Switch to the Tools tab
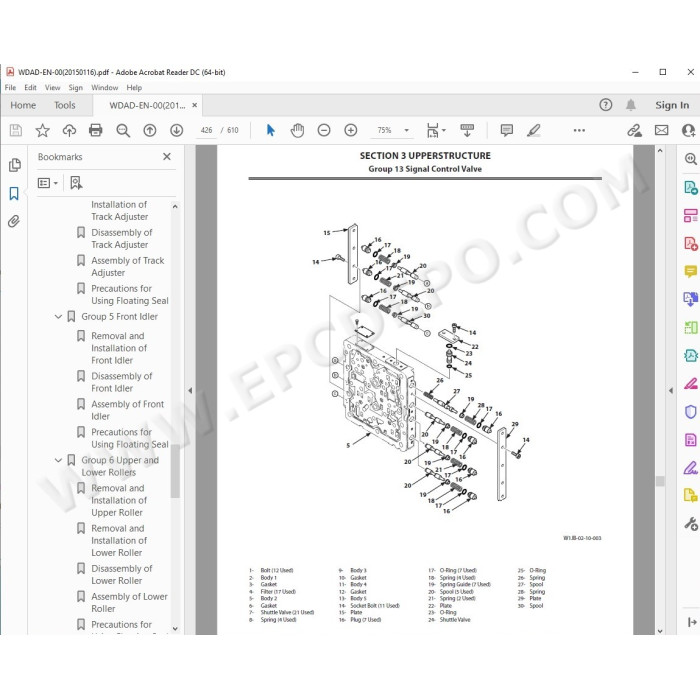Viewport: 700px width, 700px height. point(65,105)
